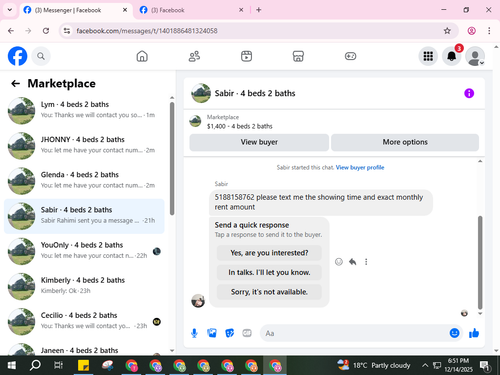Viewport: 500px width, 375px height.
Task: Open the tab search chevron dropdown
Action: (10, 10)
